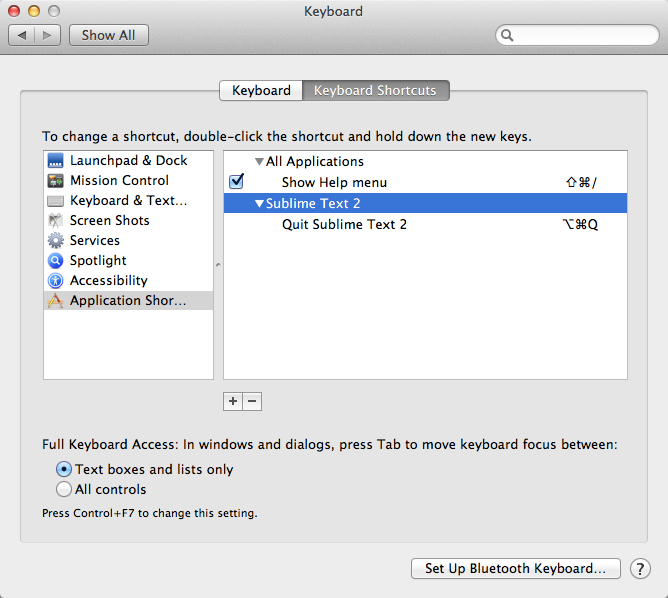Click the Mission Control icon in the sidebar
Viewport: 668px width, 598px height.
click(x=55, y=181)
